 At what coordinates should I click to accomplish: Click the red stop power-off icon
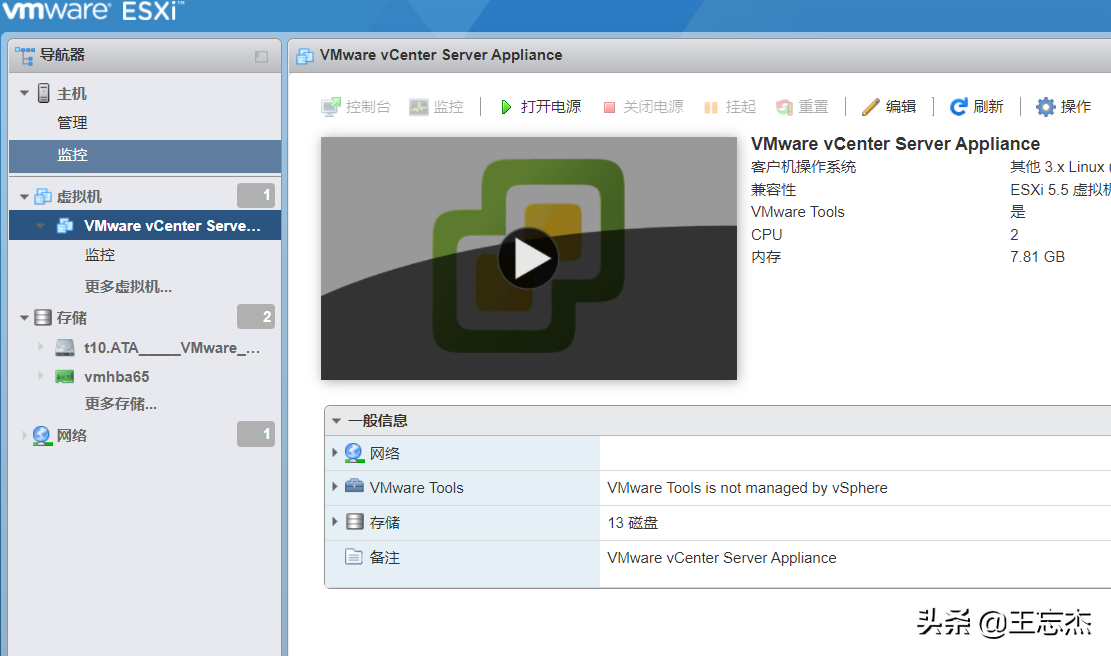point(609,108)
